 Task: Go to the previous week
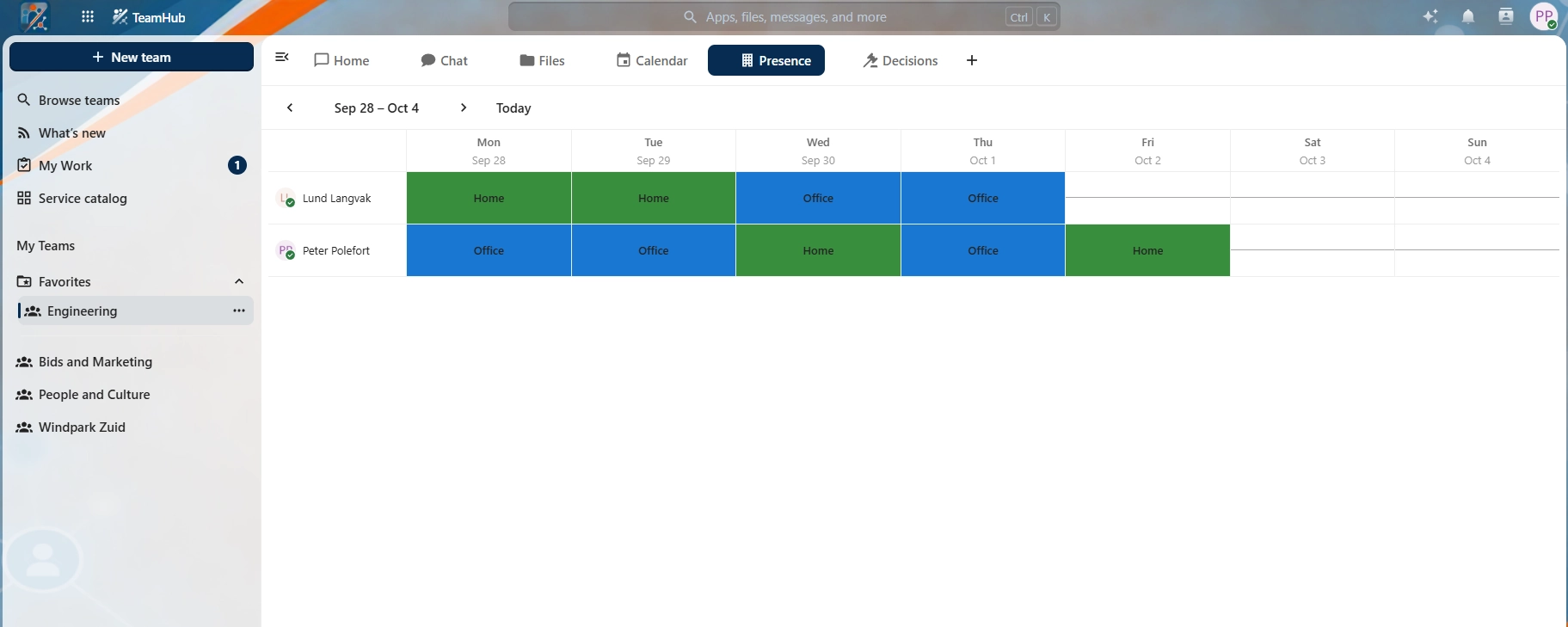point(290,108)
